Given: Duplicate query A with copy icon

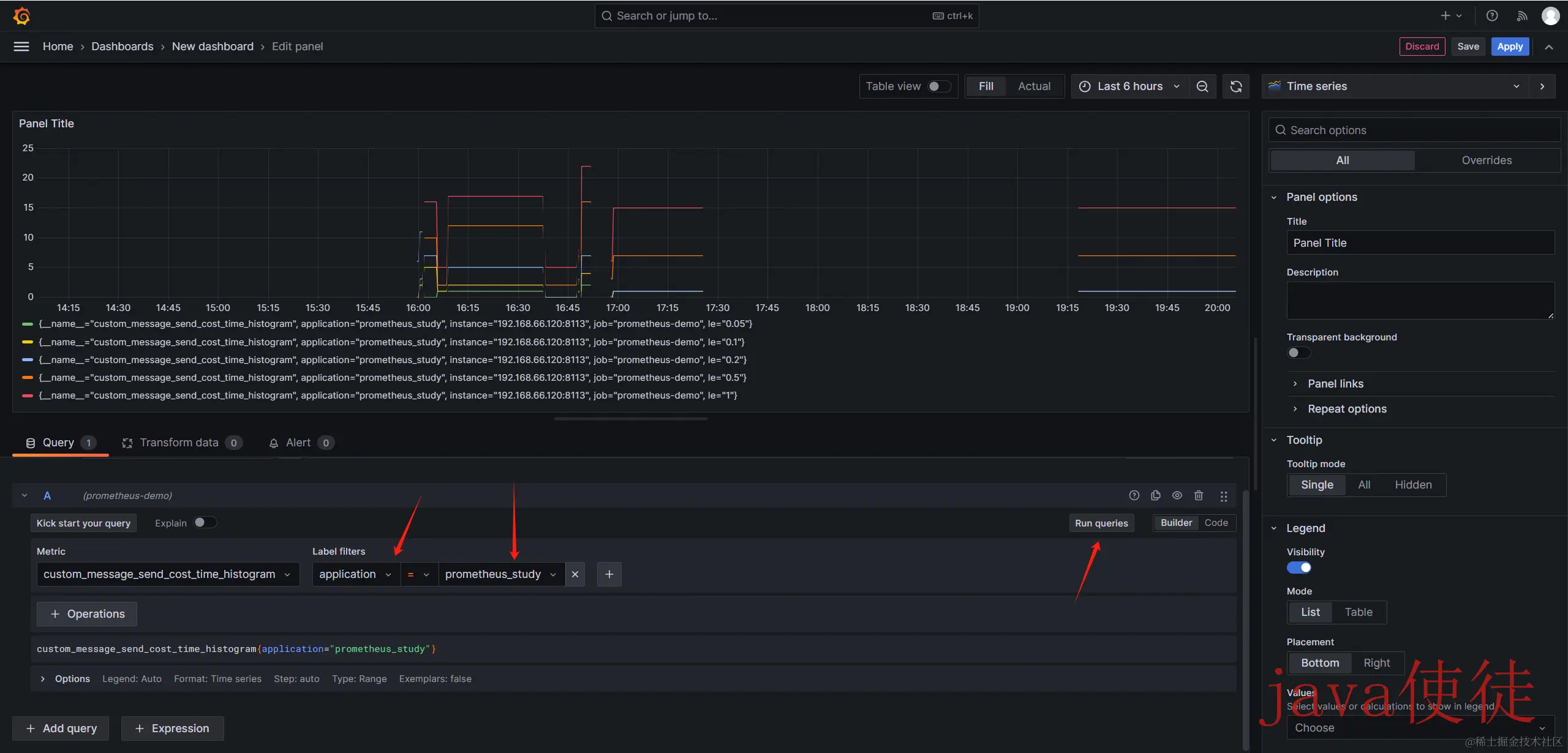Looking at the screenshot, I should coord(1156,495).
